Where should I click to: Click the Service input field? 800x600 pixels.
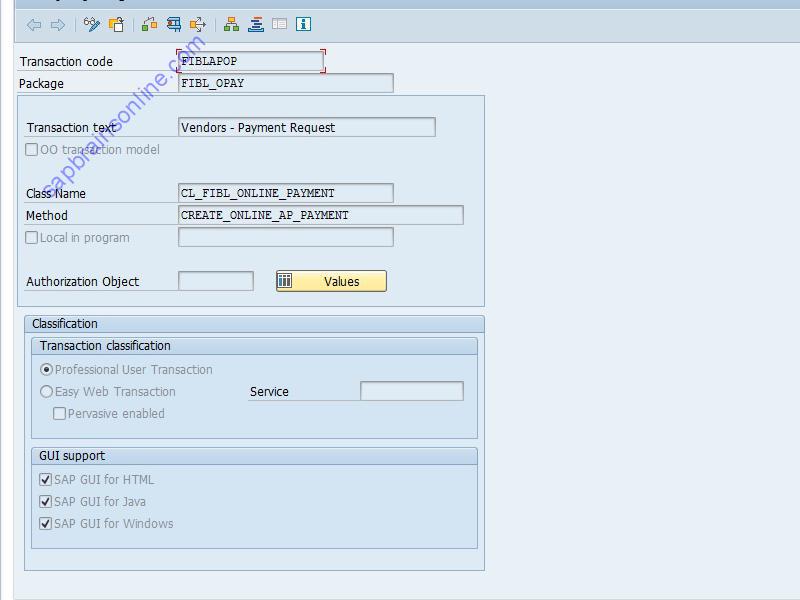coord(412,391)
